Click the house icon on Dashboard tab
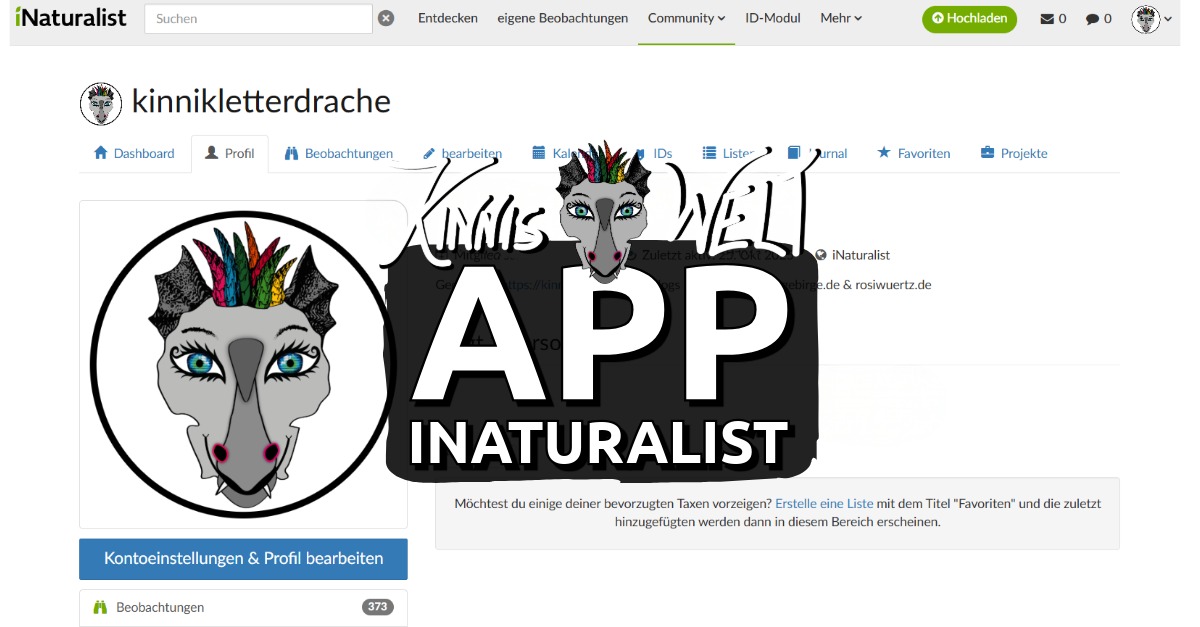This screenshot has width=1200, height=627. pyautogui.click(x=100, y=153)
